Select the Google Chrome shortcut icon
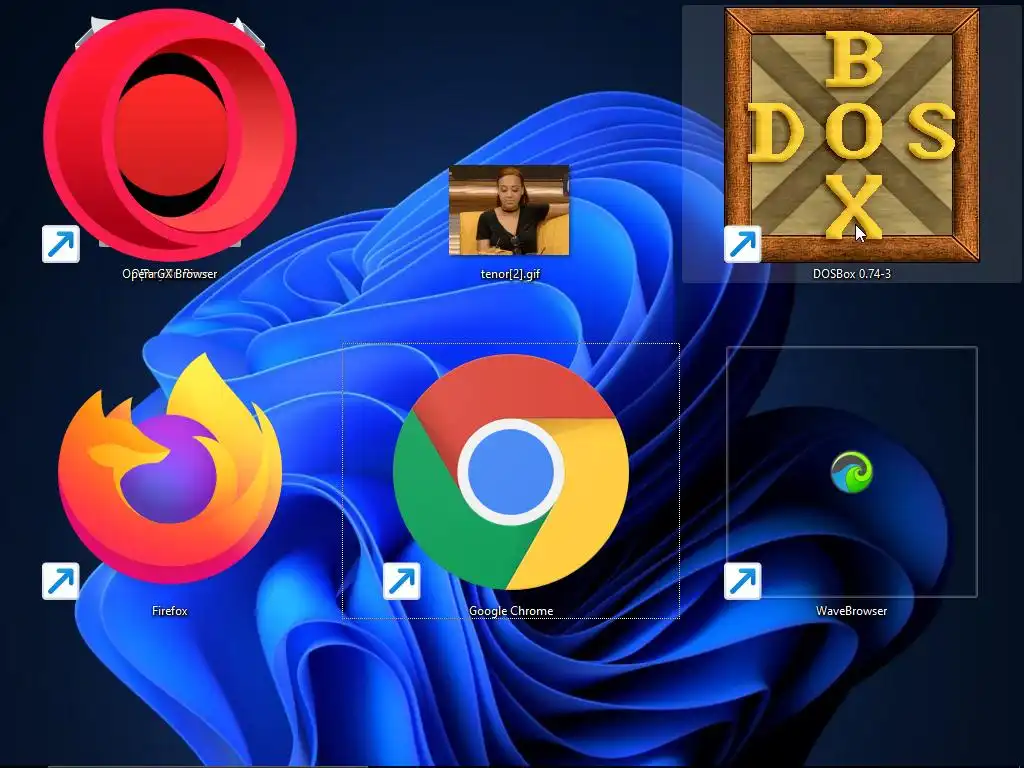1024x768 pixels. (x=511, y=472)
